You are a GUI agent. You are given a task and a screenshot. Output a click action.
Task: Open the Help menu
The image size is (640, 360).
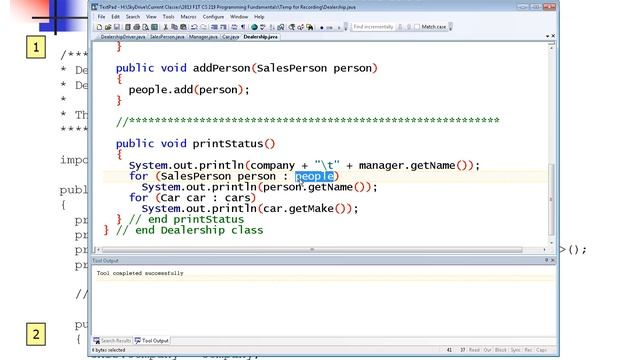pos(259,17)
